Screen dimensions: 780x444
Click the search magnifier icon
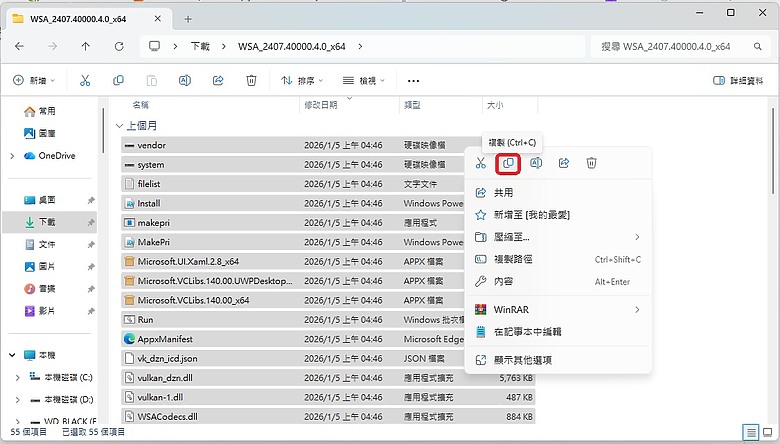[x=758, y=46]
